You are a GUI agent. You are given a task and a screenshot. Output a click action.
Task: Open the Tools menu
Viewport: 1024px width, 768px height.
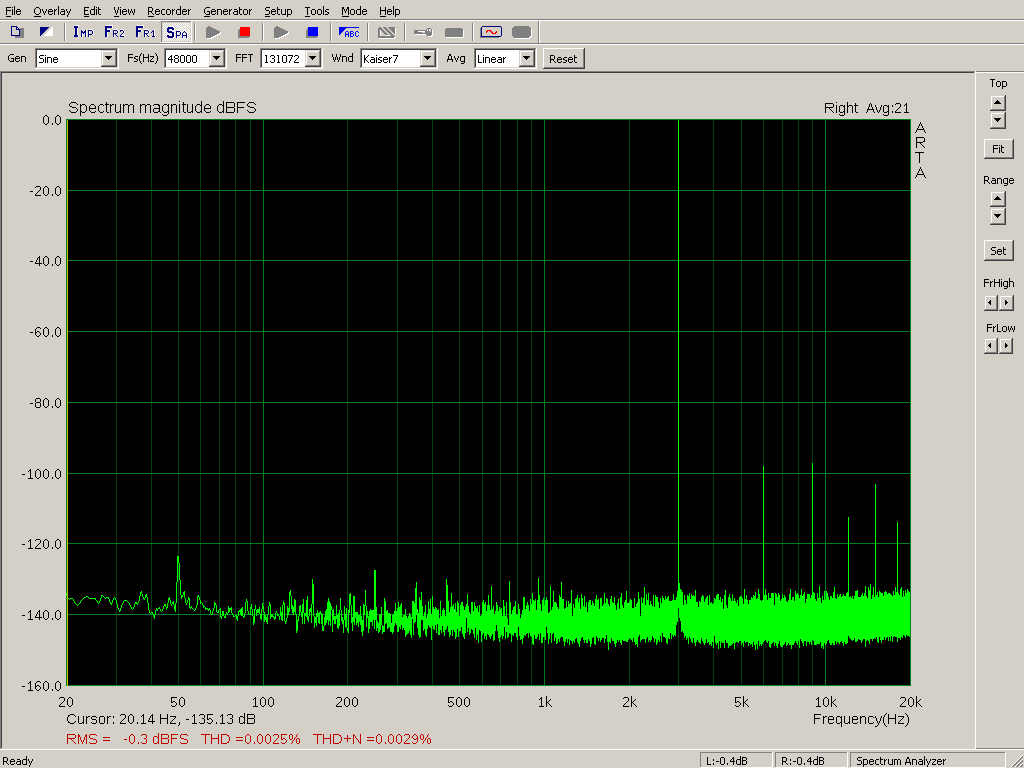[x=317, y=11]
